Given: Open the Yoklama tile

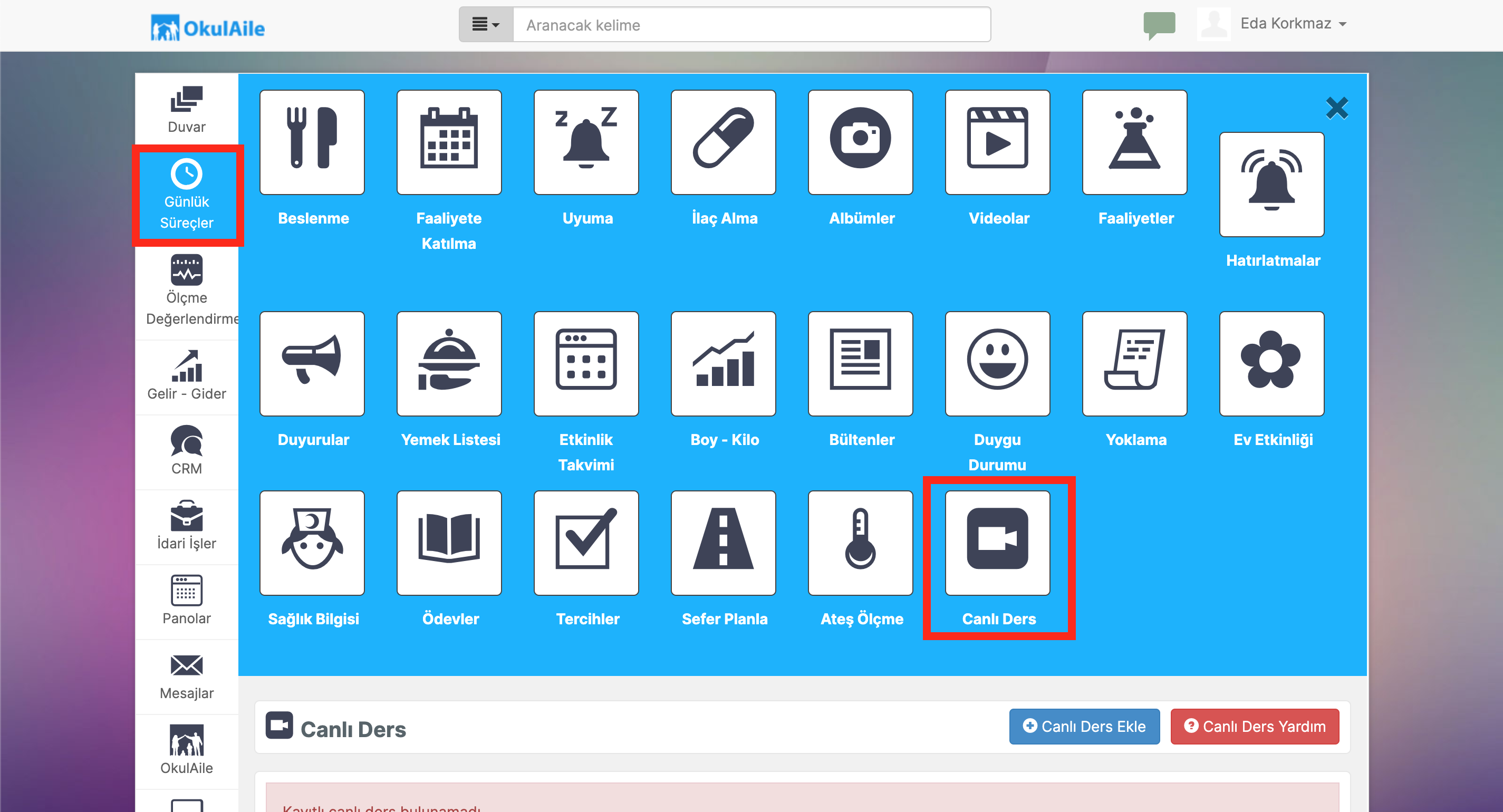Looking at the screenshot, I should 1134,363.
